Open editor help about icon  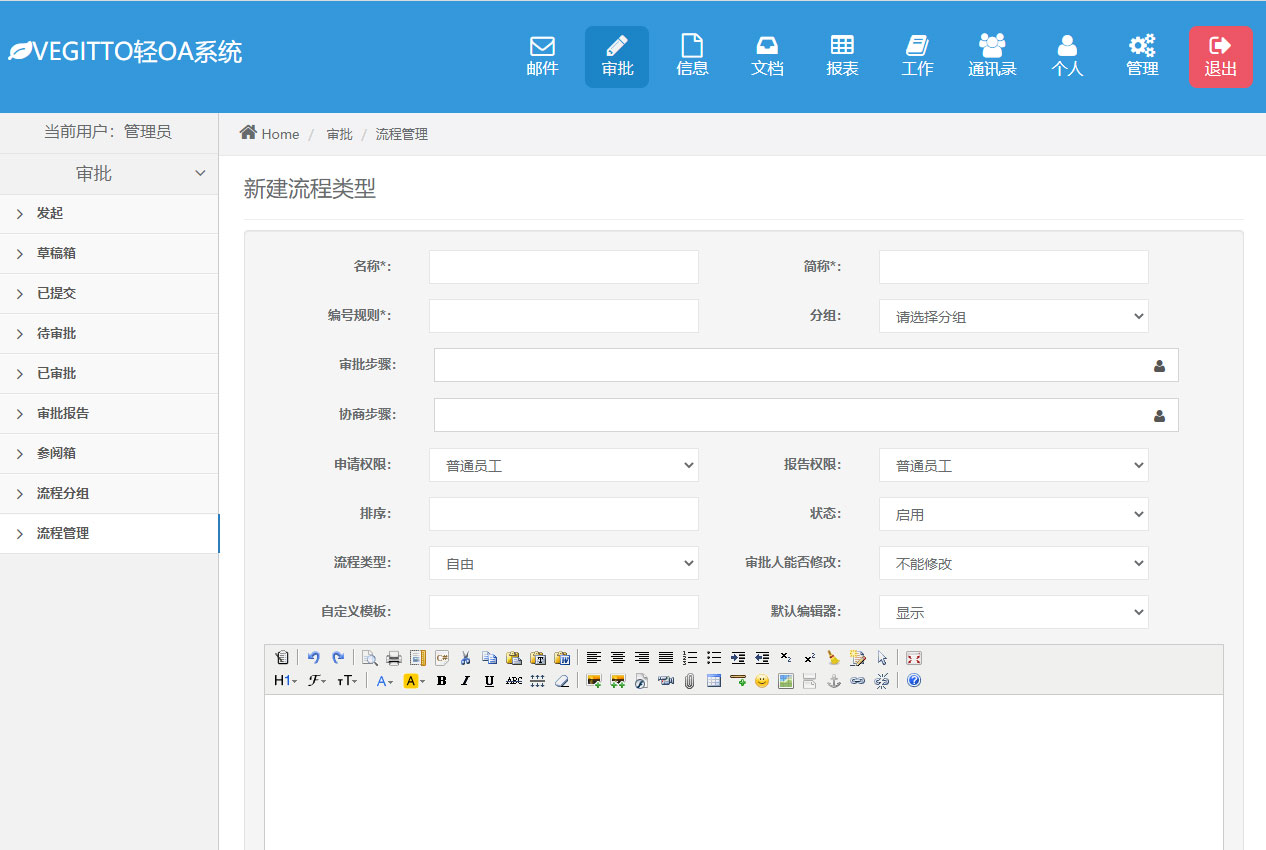pyautogui.click(x=914, y=681)
